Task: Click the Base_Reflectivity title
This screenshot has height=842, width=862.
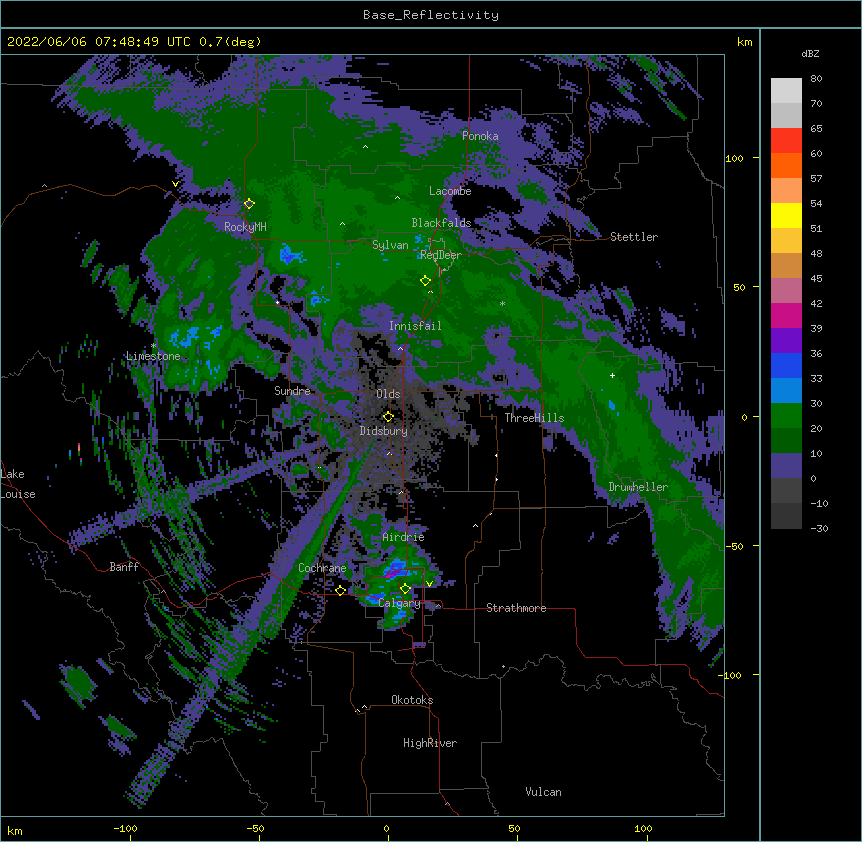Action: click(x=430, y=15)
